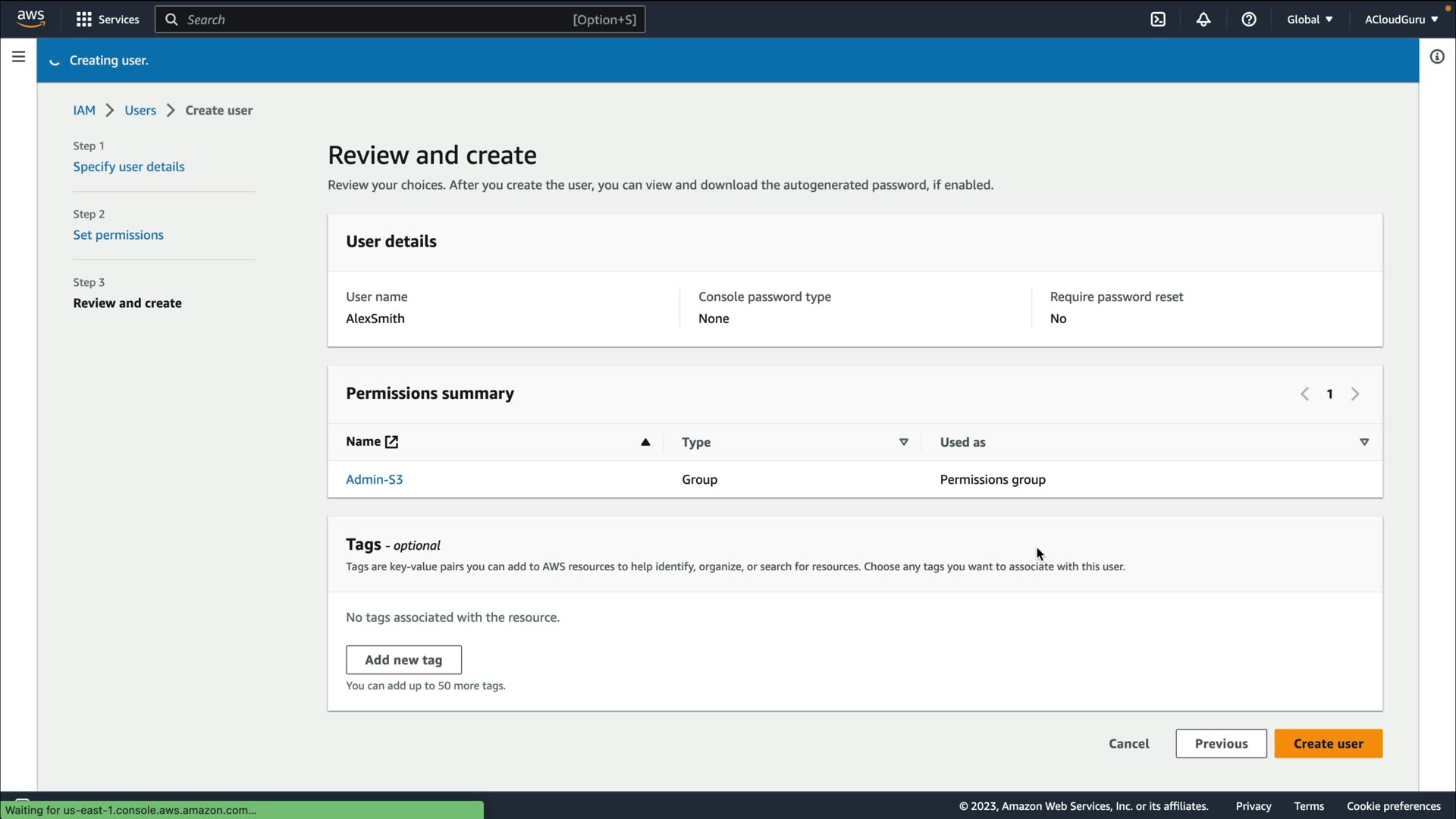This screenshot has width=1456, height=819.
Task: Click Add new tag button
Action: 403,661
